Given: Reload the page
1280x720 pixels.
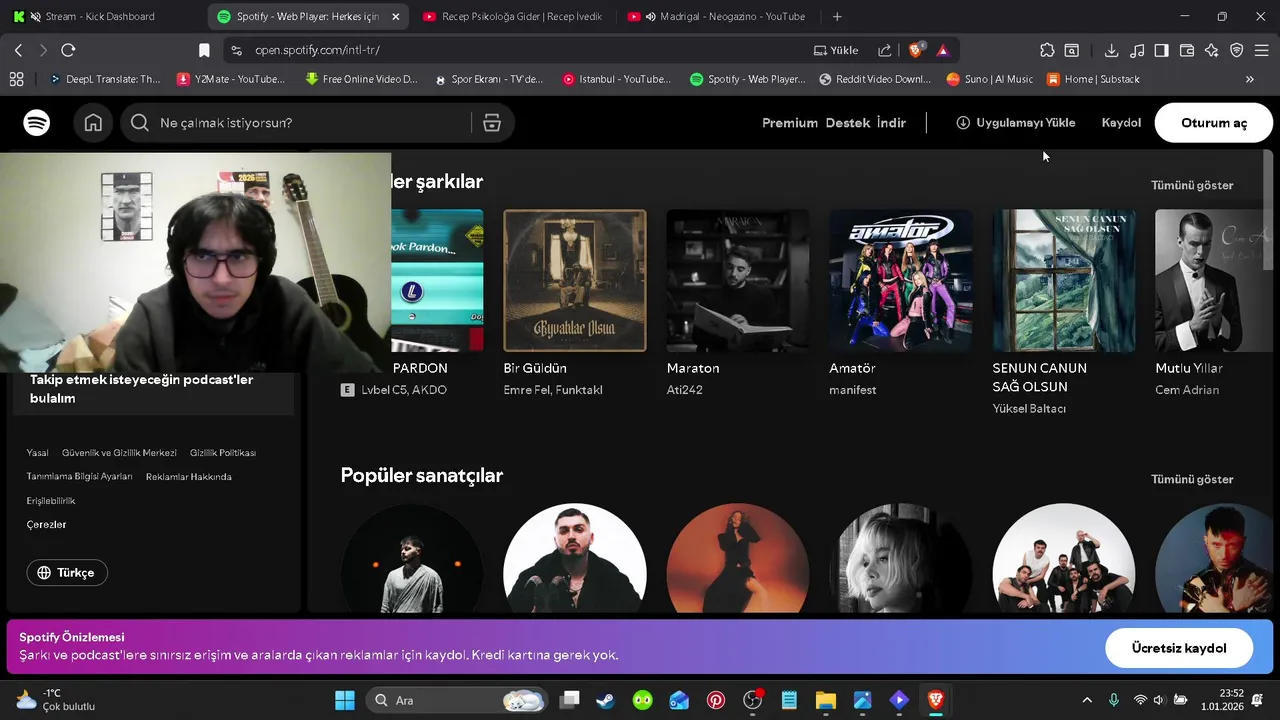Looking at the screenshot, I should (x=68, y=50).
